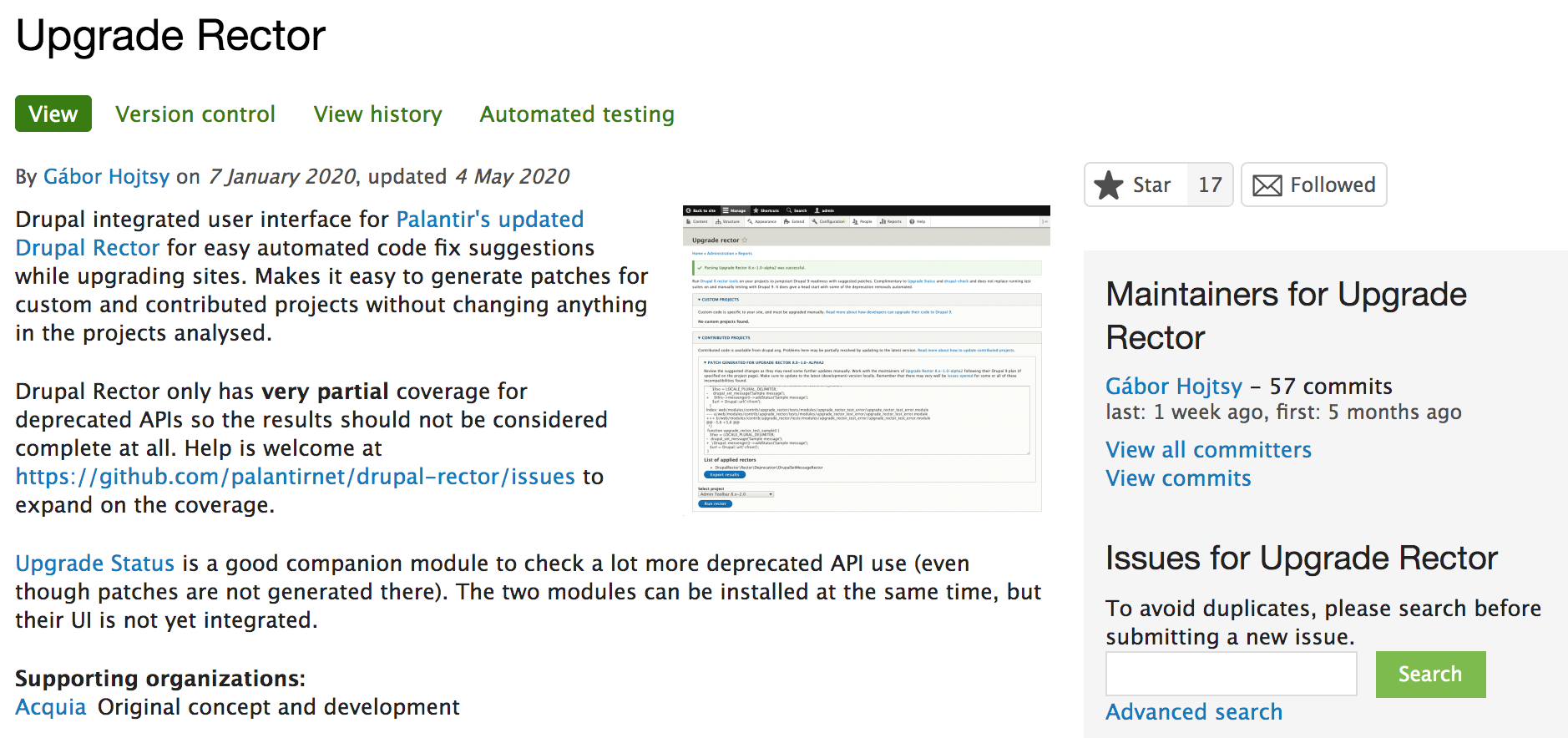
Task: Focus the issue search text field
Action: pos(1231,674)
